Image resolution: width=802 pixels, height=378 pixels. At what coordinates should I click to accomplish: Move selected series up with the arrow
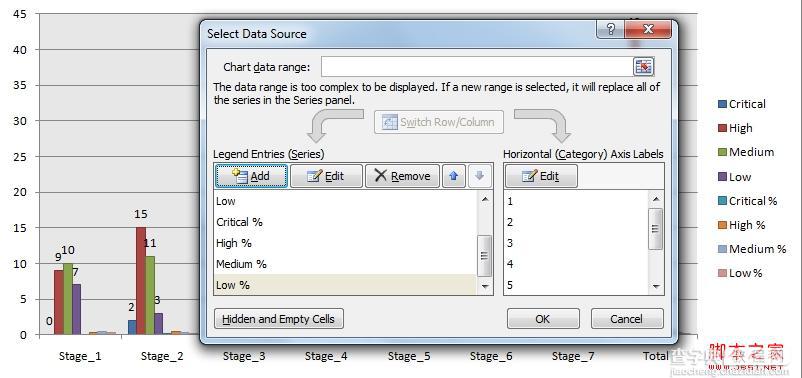pyautogui.click(x=453, y=176)
